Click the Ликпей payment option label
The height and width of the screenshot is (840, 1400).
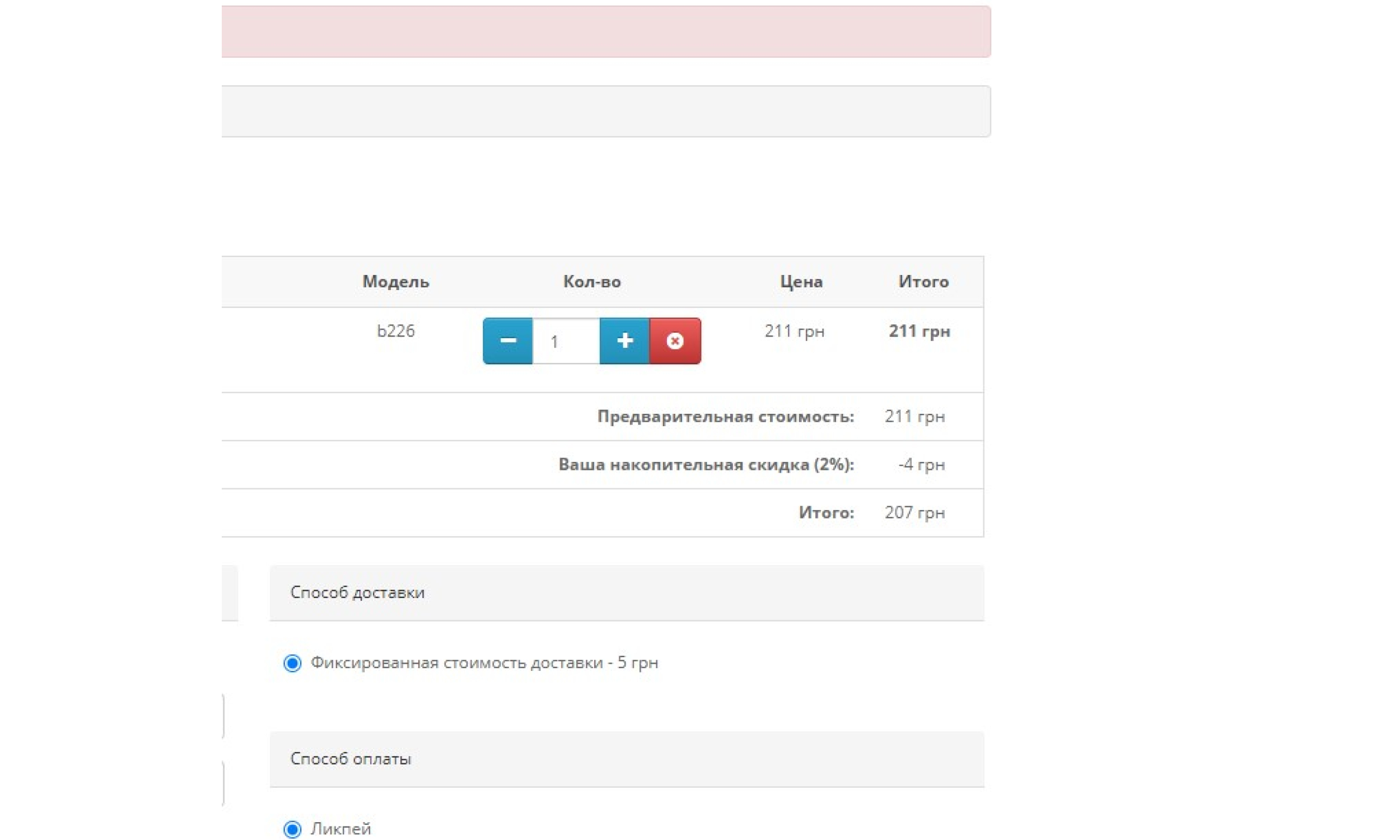[x=340, y=829]
